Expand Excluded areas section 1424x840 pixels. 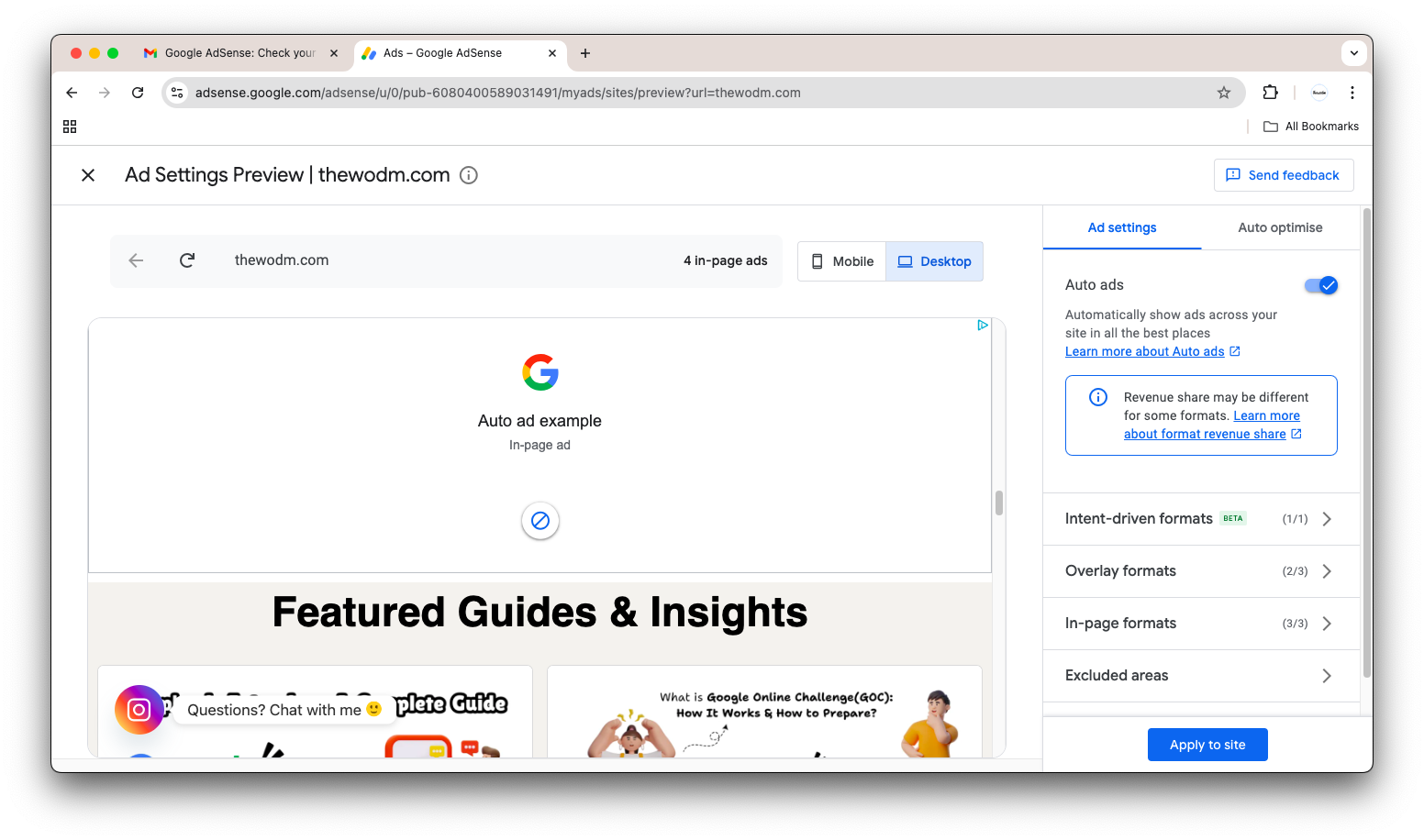coord(1201,676)
